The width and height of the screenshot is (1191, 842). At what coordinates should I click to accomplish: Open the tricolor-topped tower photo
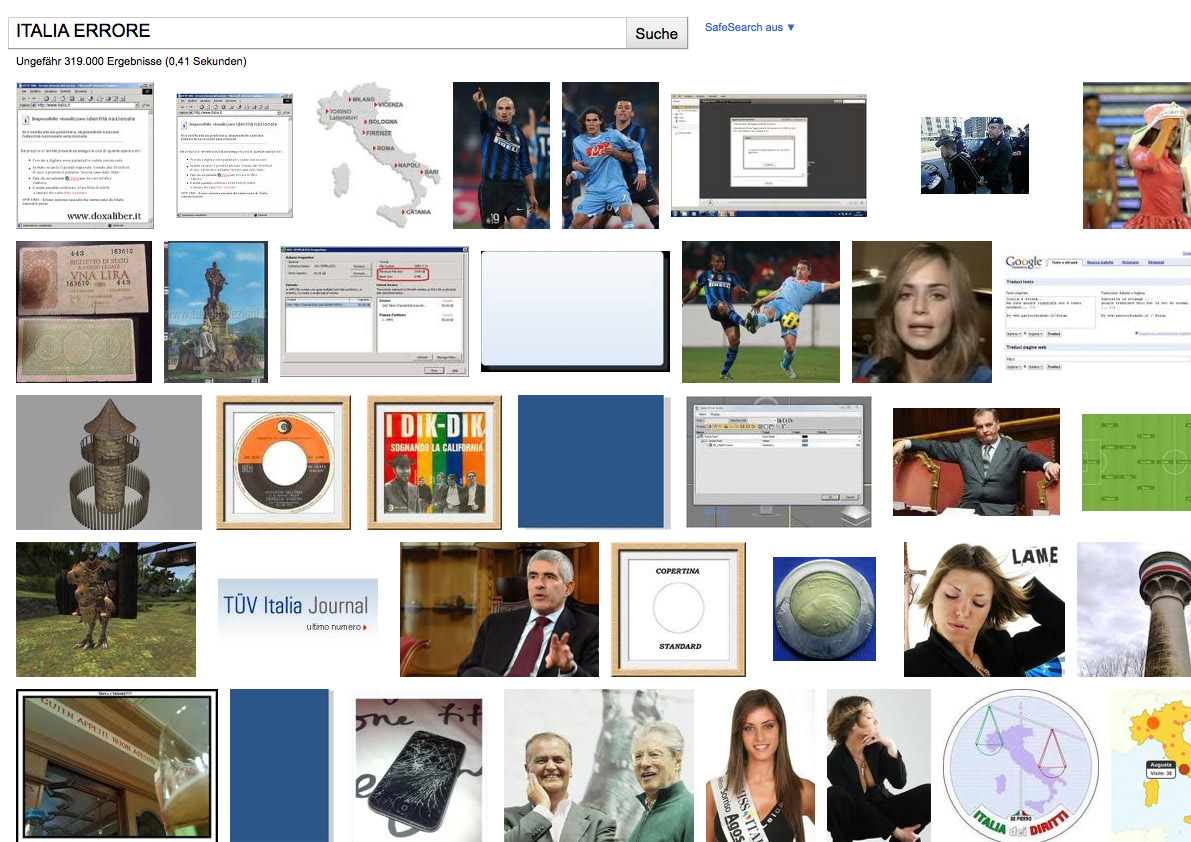(1134, 610)
